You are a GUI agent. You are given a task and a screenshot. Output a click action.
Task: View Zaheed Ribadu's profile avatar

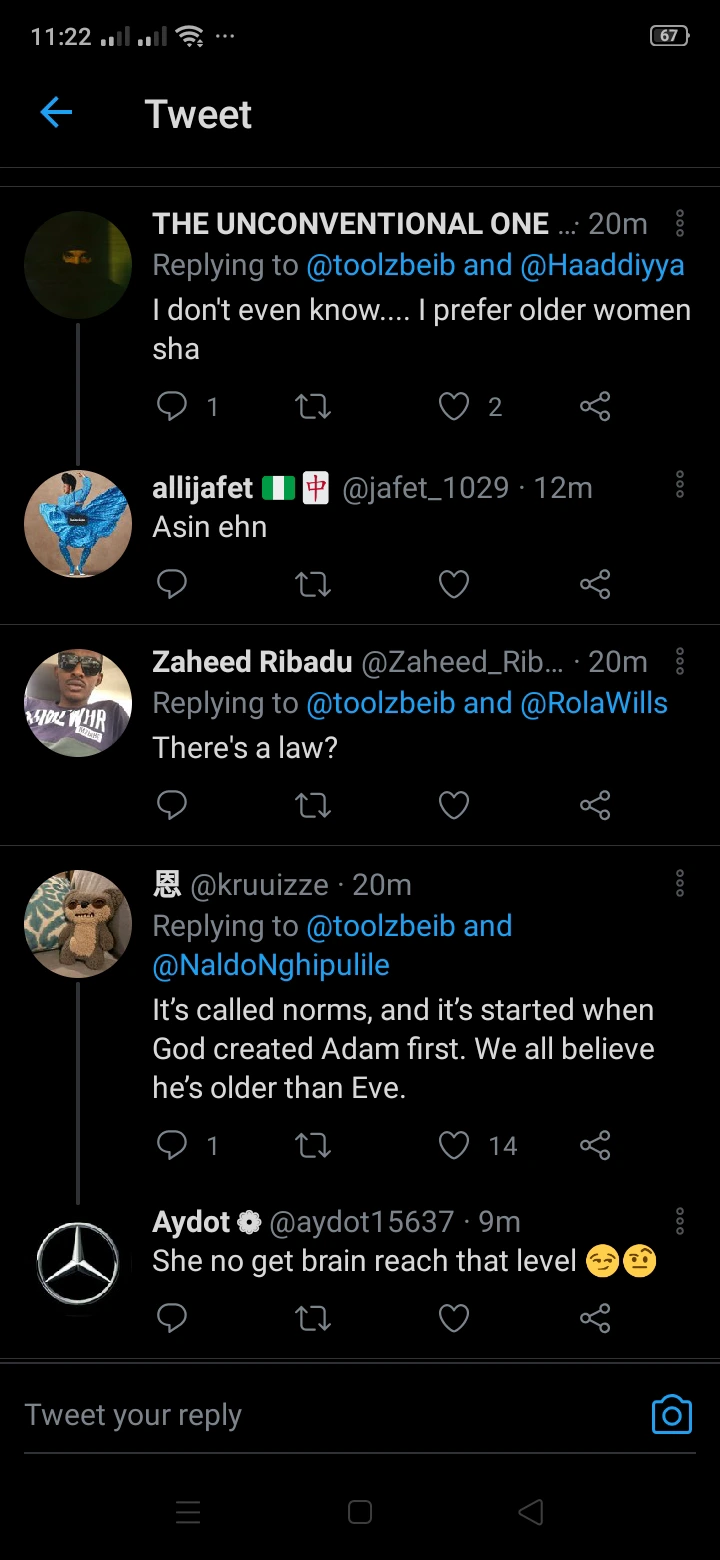(78, 703)
